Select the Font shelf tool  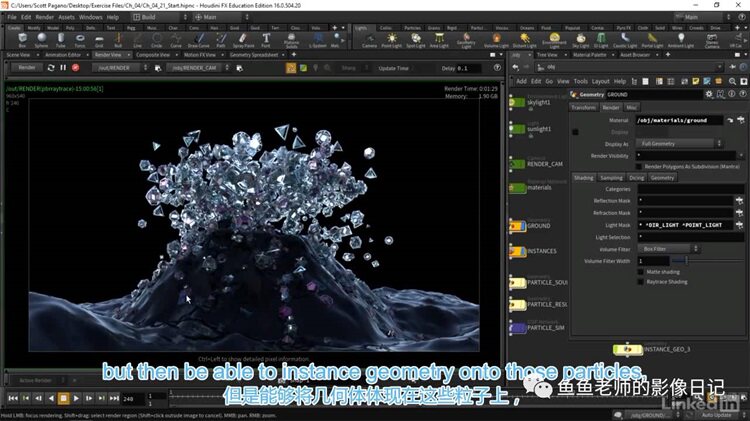(x=266, y=40)
